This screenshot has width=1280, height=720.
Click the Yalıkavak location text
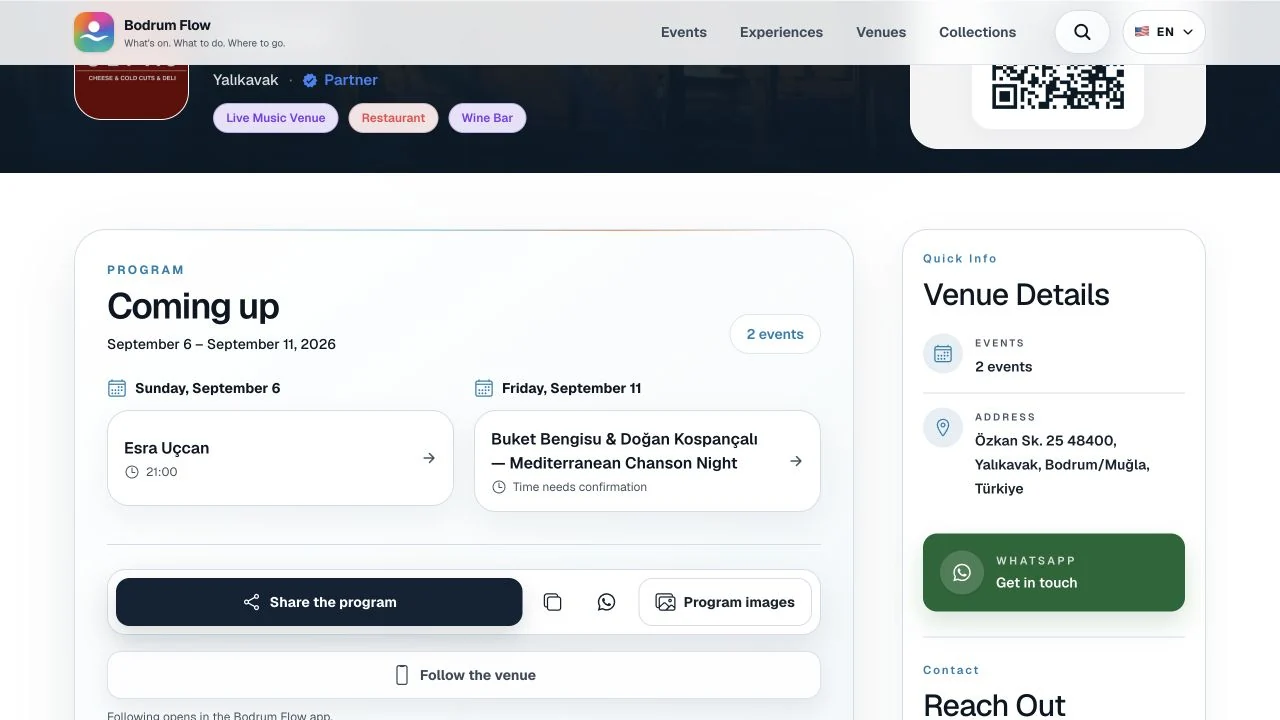click(246, 80)
